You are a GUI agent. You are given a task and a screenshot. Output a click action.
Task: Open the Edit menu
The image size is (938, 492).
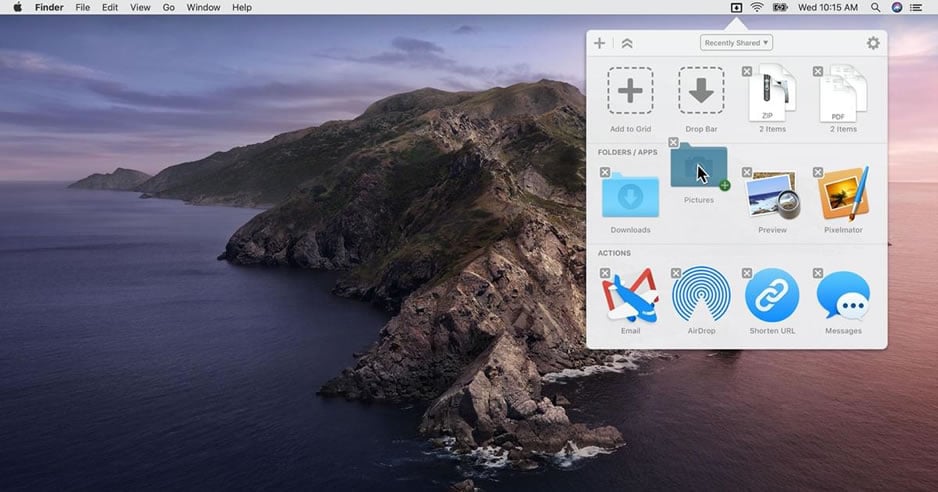tap(110, 7)
